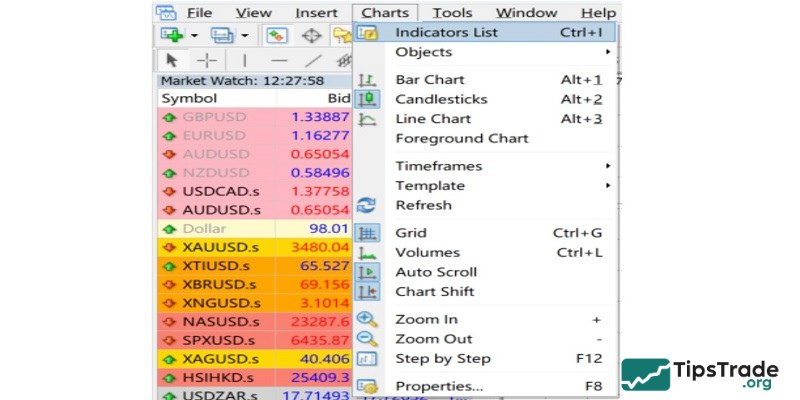
Task: Select the trendline drawing tool
Action: (x=313, y=60)
